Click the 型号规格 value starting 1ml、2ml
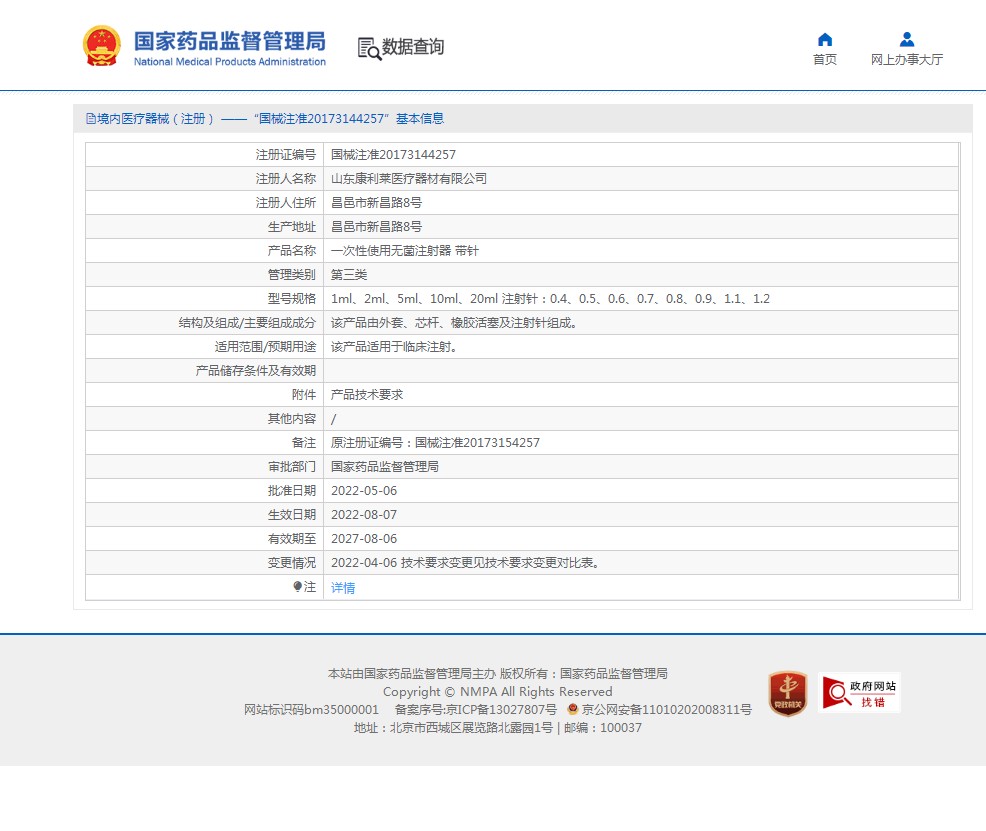Image resolution: width=986 pixels, height=831 pixels. pyautogui.click(x=550, y=299)
